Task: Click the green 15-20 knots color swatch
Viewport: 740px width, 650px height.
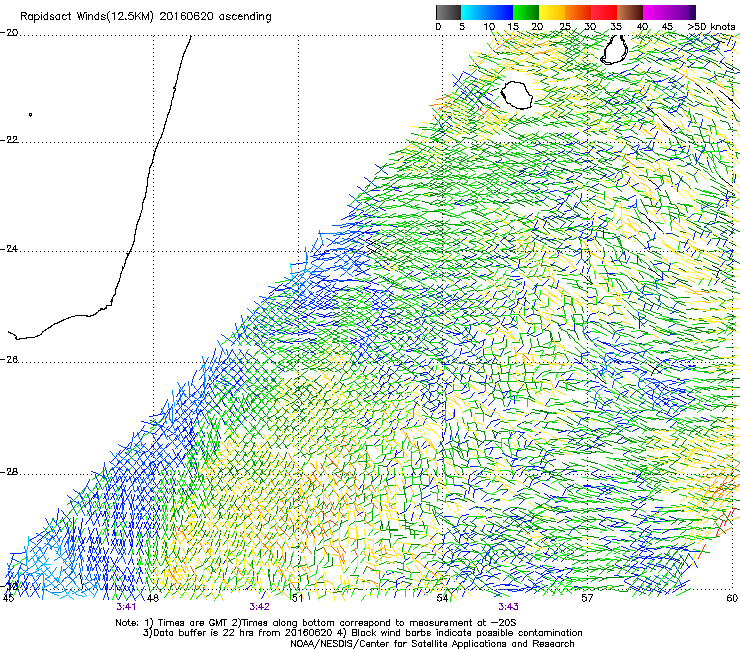Action: [x=526, y=12]
